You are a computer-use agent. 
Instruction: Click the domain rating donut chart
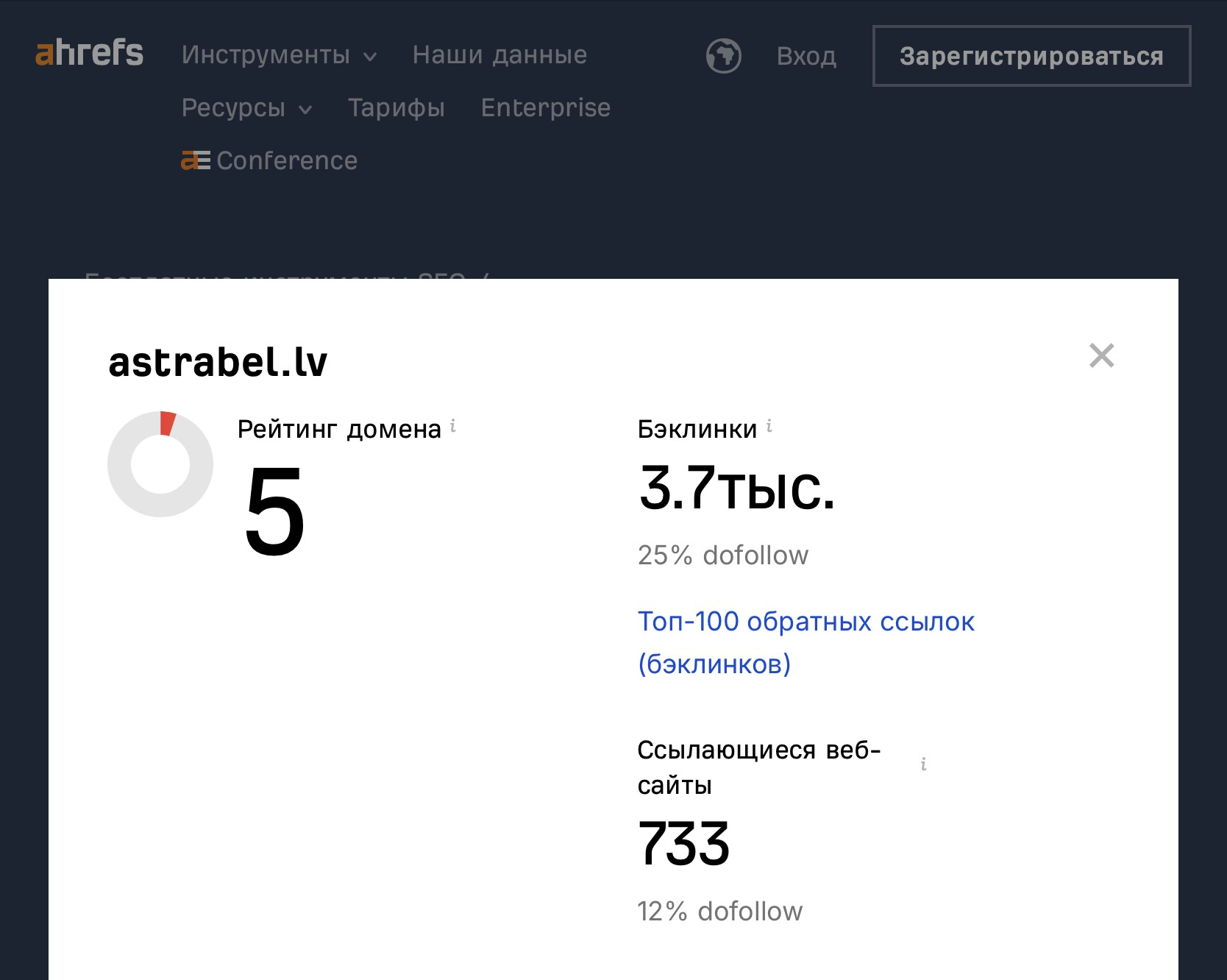(160, 464)
